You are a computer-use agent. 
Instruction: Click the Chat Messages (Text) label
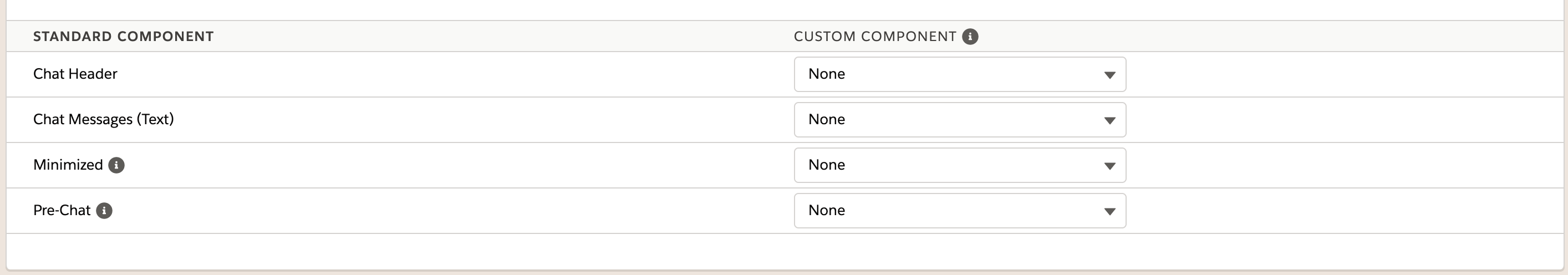pos(104,119)
